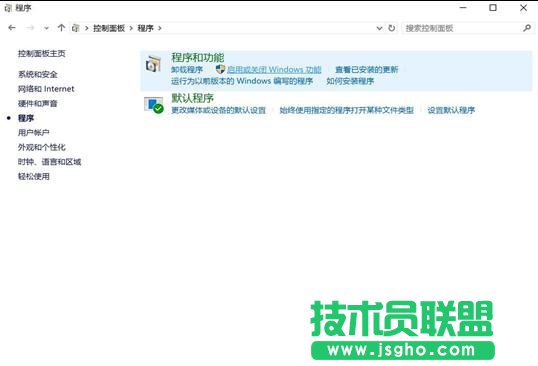The image size is (538, 366).
Task: Select 程序 in the address breadcrumb
Action: pyautogui.click(x=145, y=28)
